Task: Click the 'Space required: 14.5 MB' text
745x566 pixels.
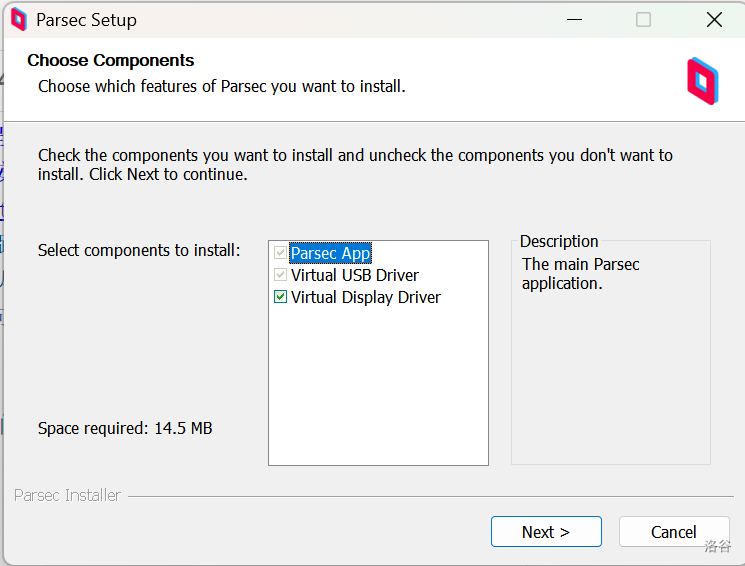Action: coord(125,428)
